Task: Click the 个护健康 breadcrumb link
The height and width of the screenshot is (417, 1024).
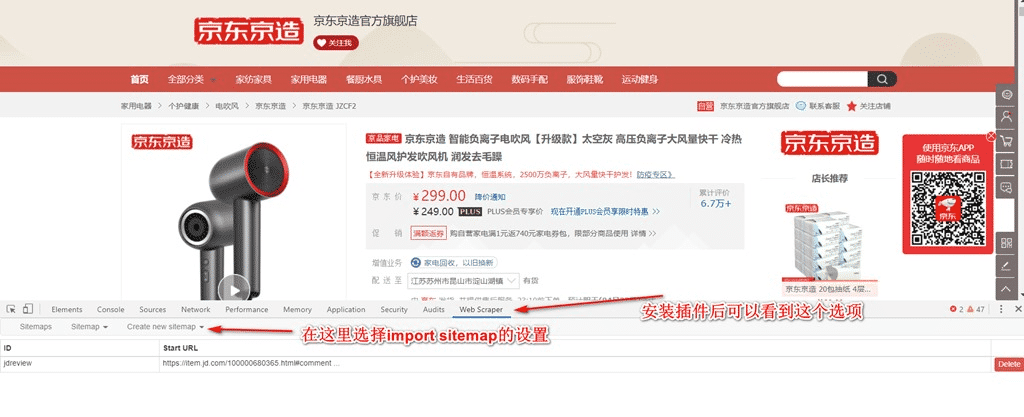Action: (x=184, y=106)
